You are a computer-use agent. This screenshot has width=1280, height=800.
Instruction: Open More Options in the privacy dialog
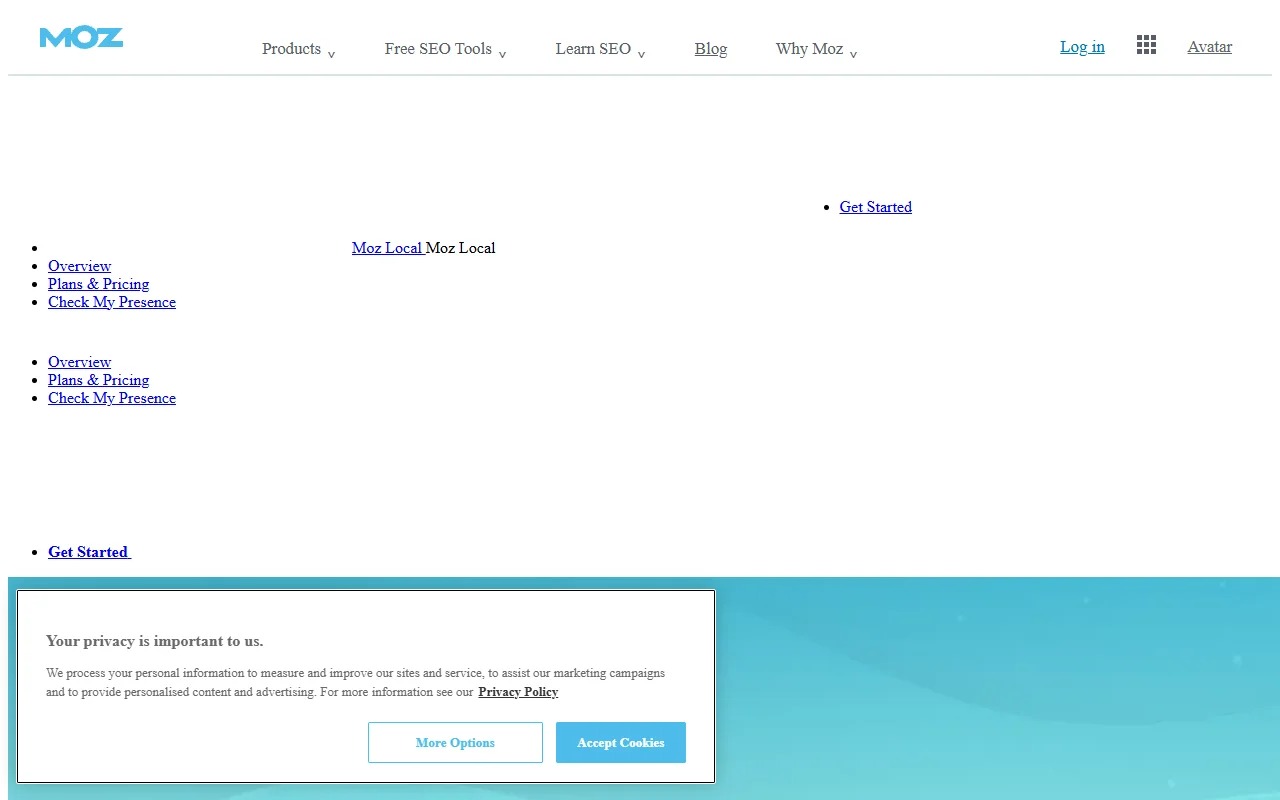(x=455, y=742)
